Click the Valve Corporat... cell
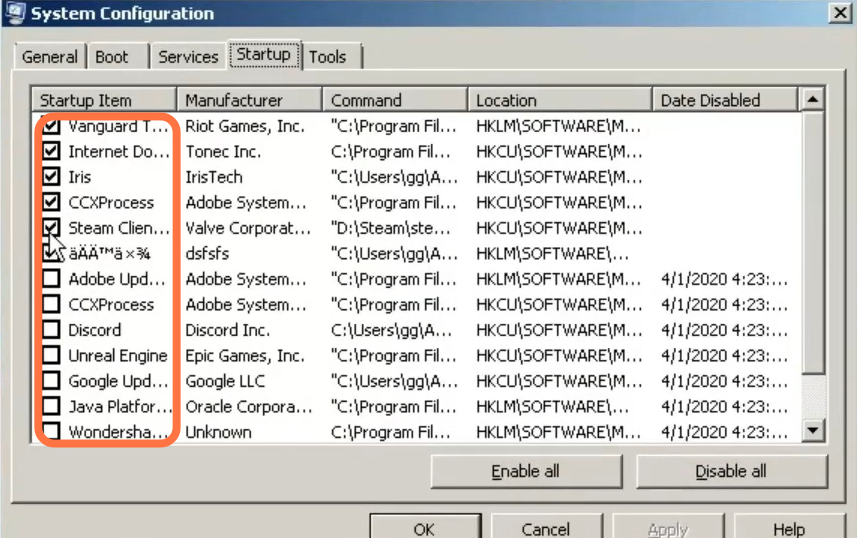 248,228
